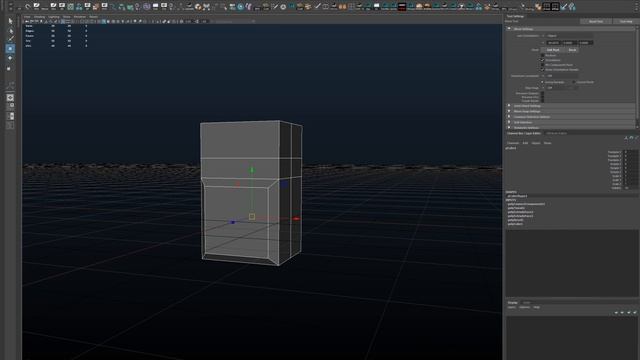Toggle Preserve UVs checkbox
The image size is (640, 360).
[x=542, y=97]
